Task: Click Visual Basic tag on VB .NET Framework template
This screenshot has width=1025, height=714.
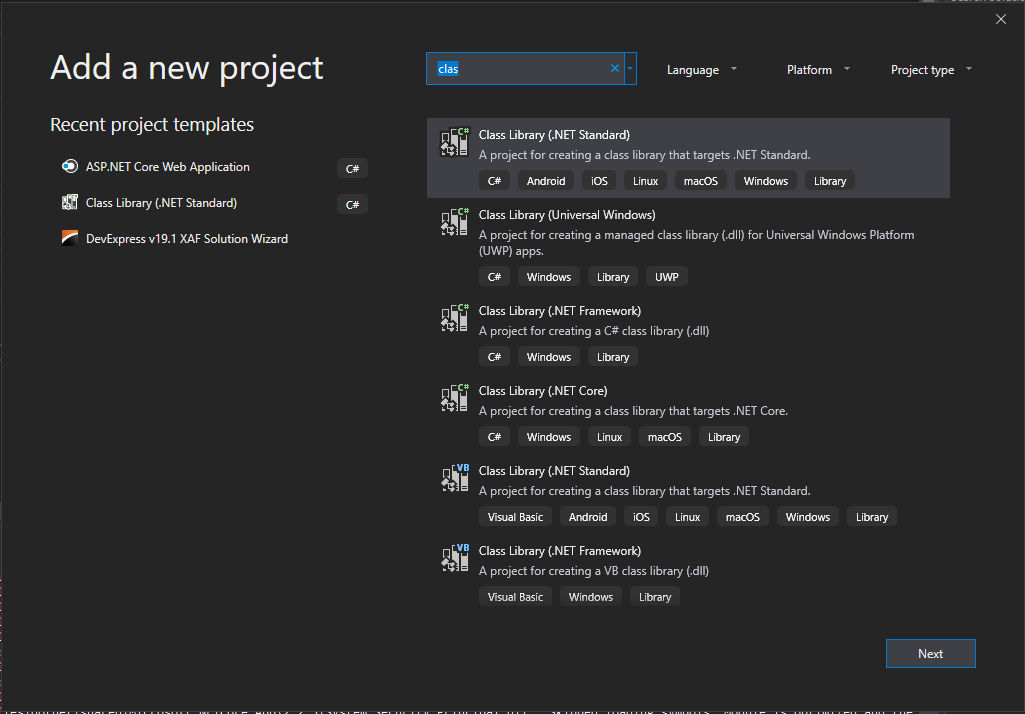Action: (515, 597)
